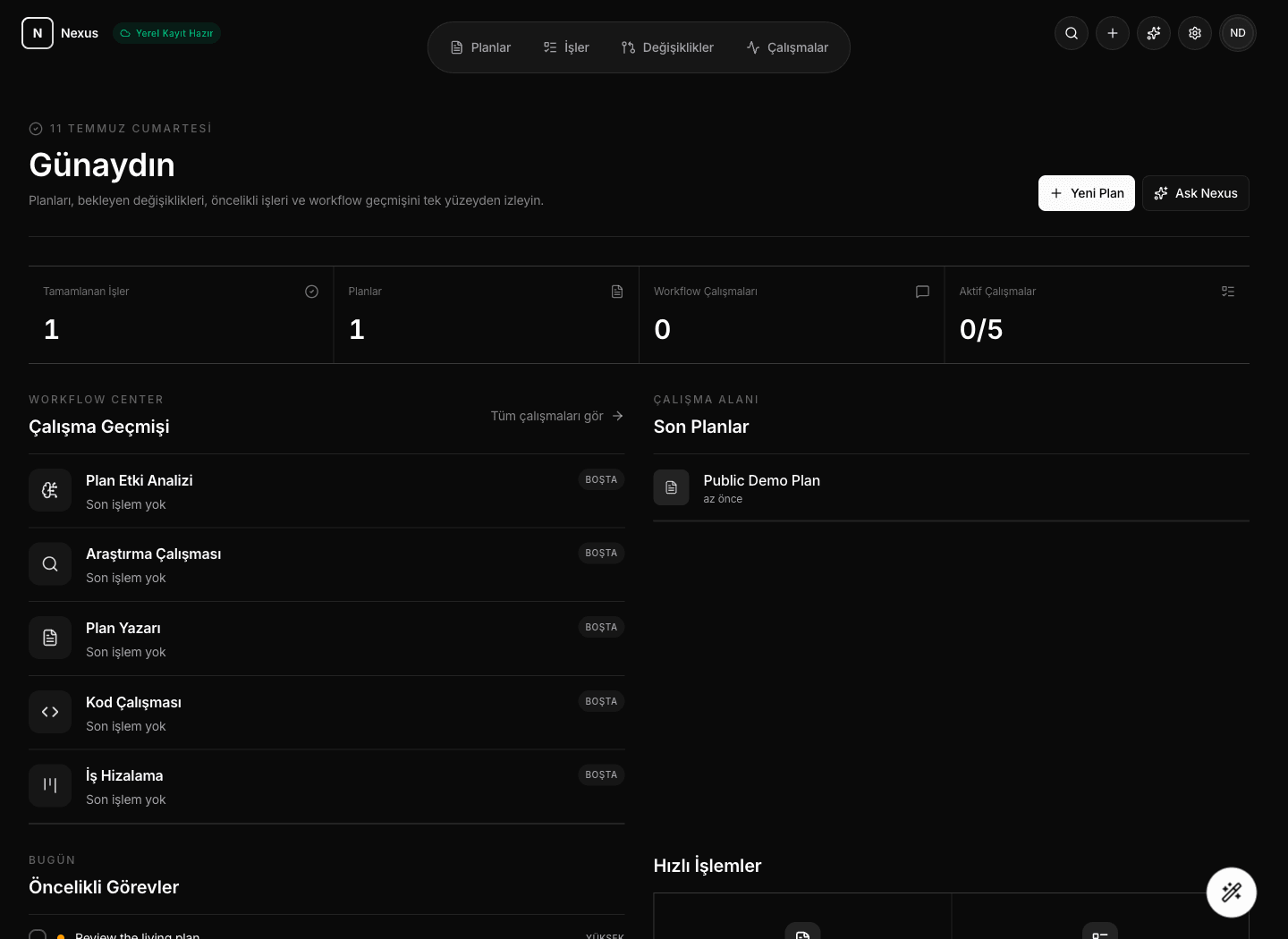Click the Aktif Çalışmalar list icon
This screenshot has width=1288, height=939.
(x=1228, y=292)
